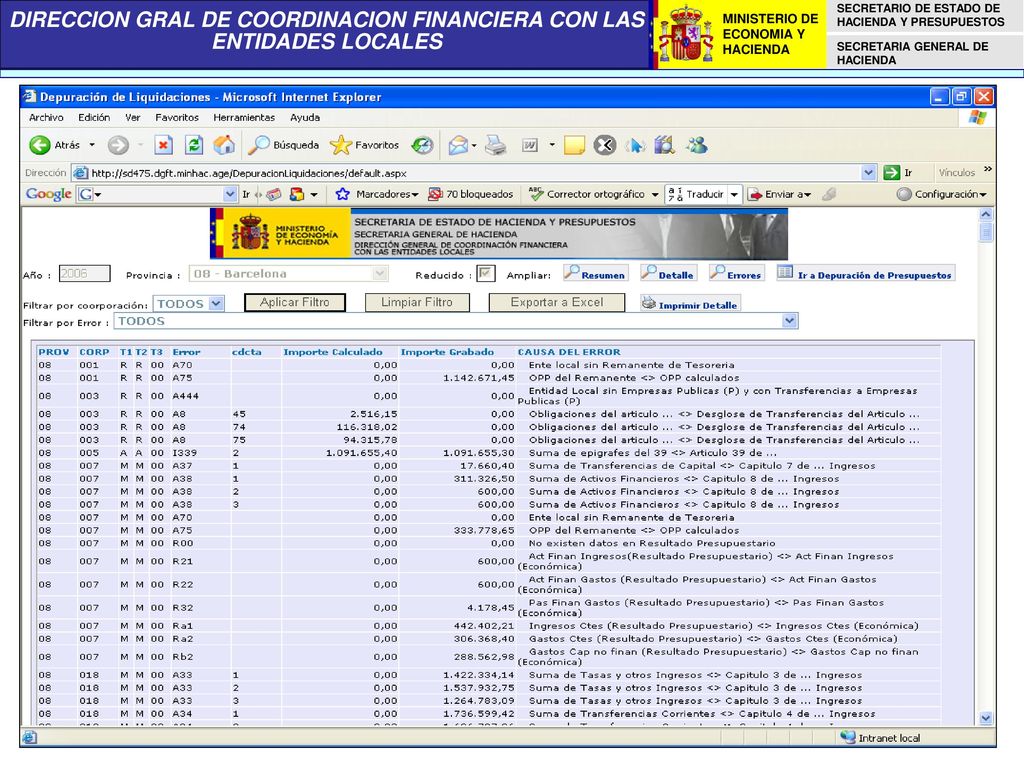Run the Corrector ortográfico spell check
The image size is (1024, 768).
point(586,194)
